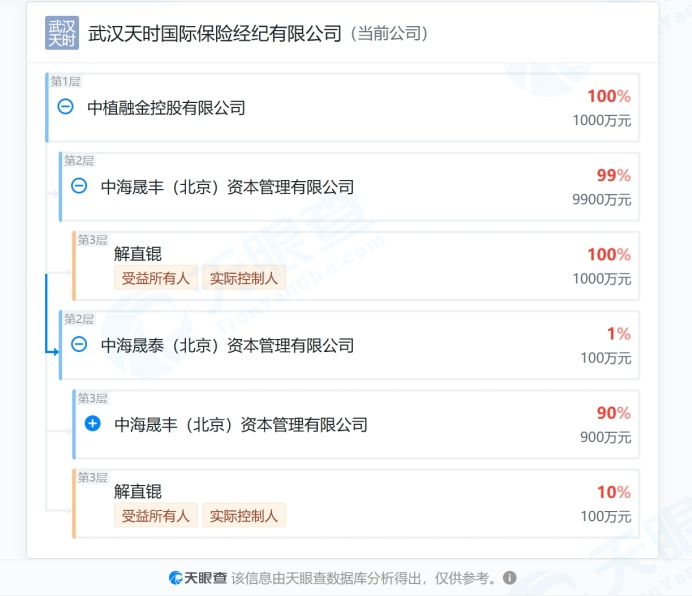Click the 第1层 layer label

click(x=65, y=81)
